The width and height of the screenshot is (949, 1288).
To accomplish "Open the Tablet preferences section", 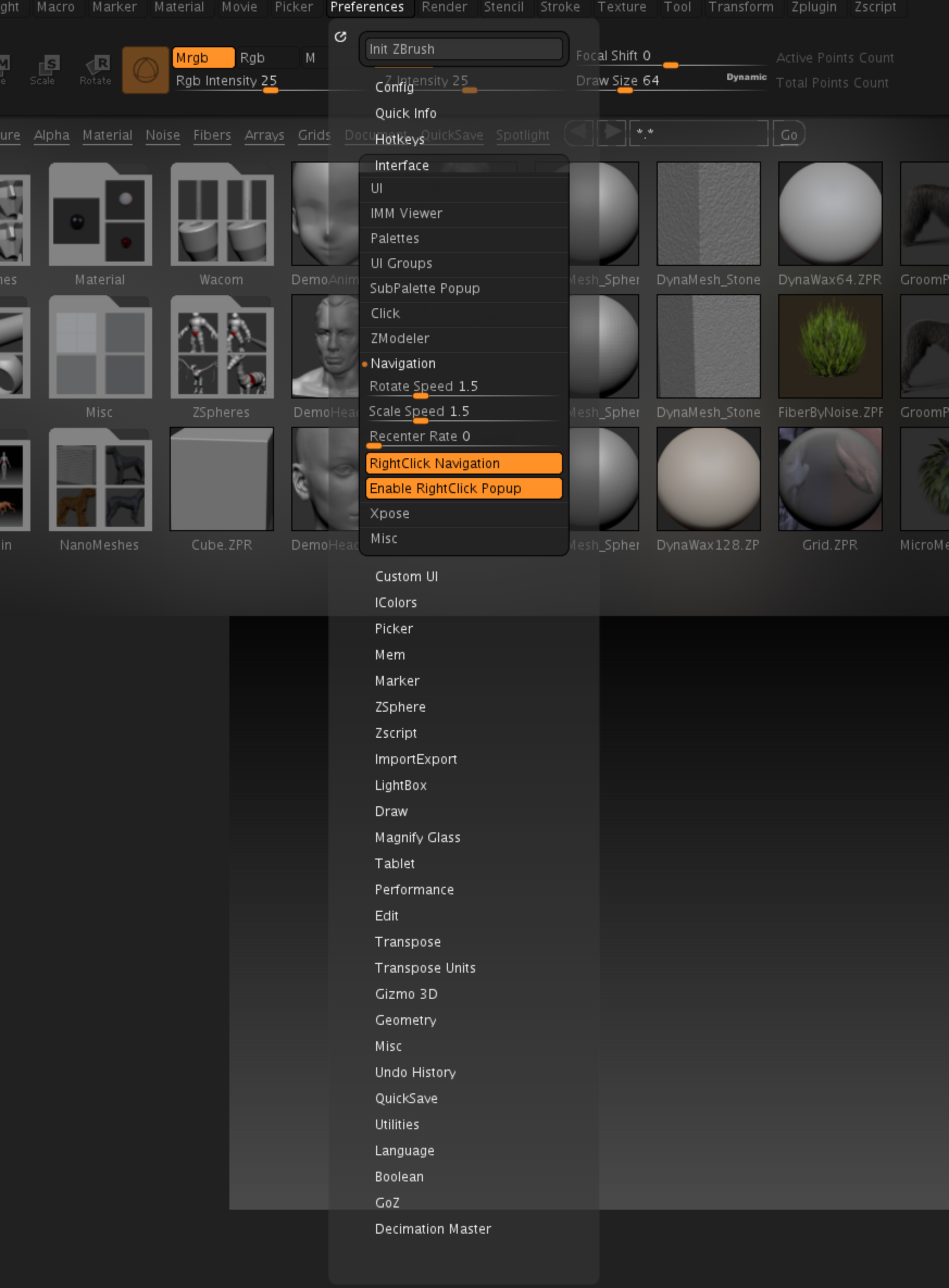I will [x=395, y=864].
